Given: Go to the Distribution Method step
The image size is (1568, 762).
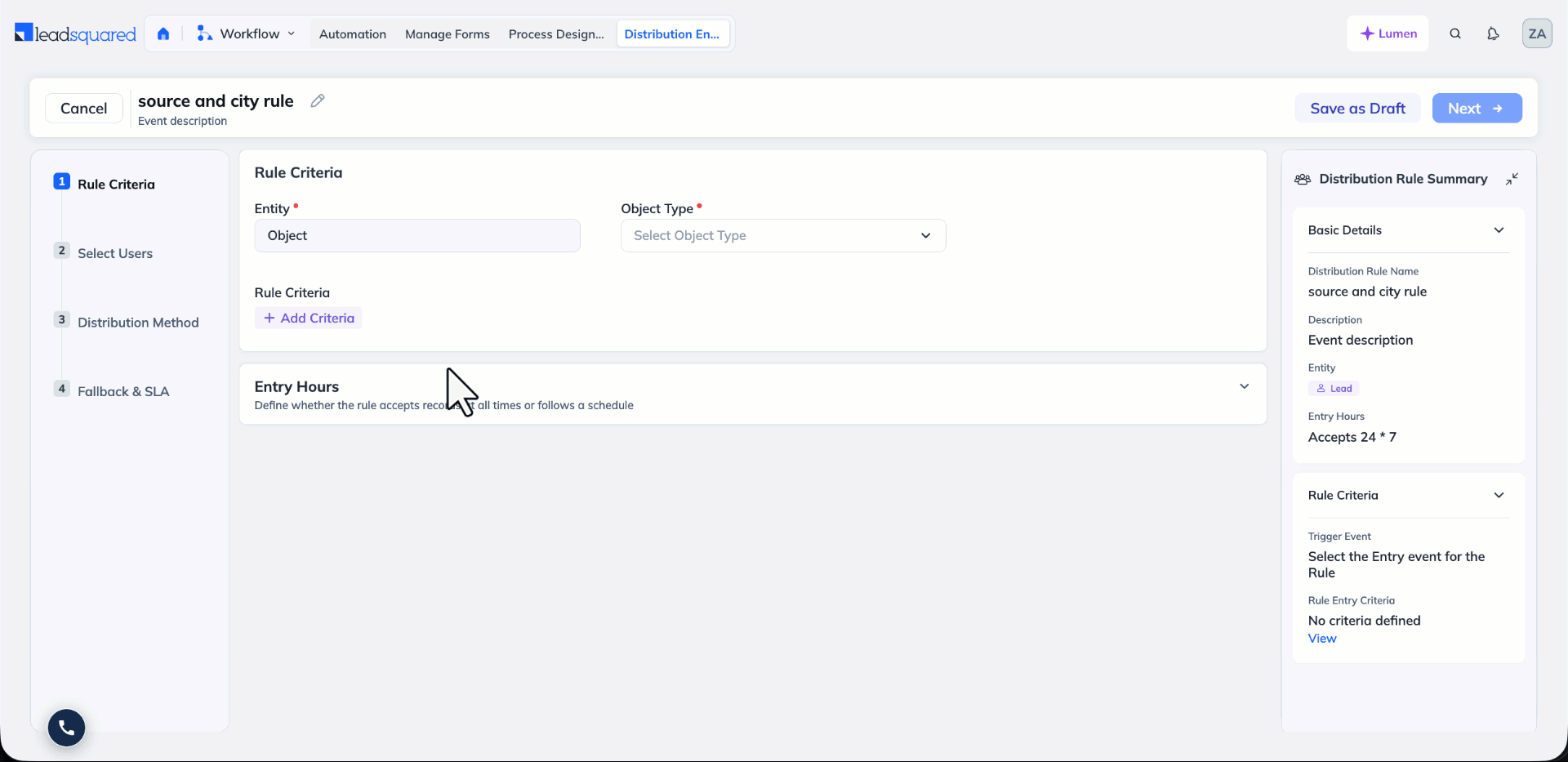Looking at the screenshot, I should 138,323.
